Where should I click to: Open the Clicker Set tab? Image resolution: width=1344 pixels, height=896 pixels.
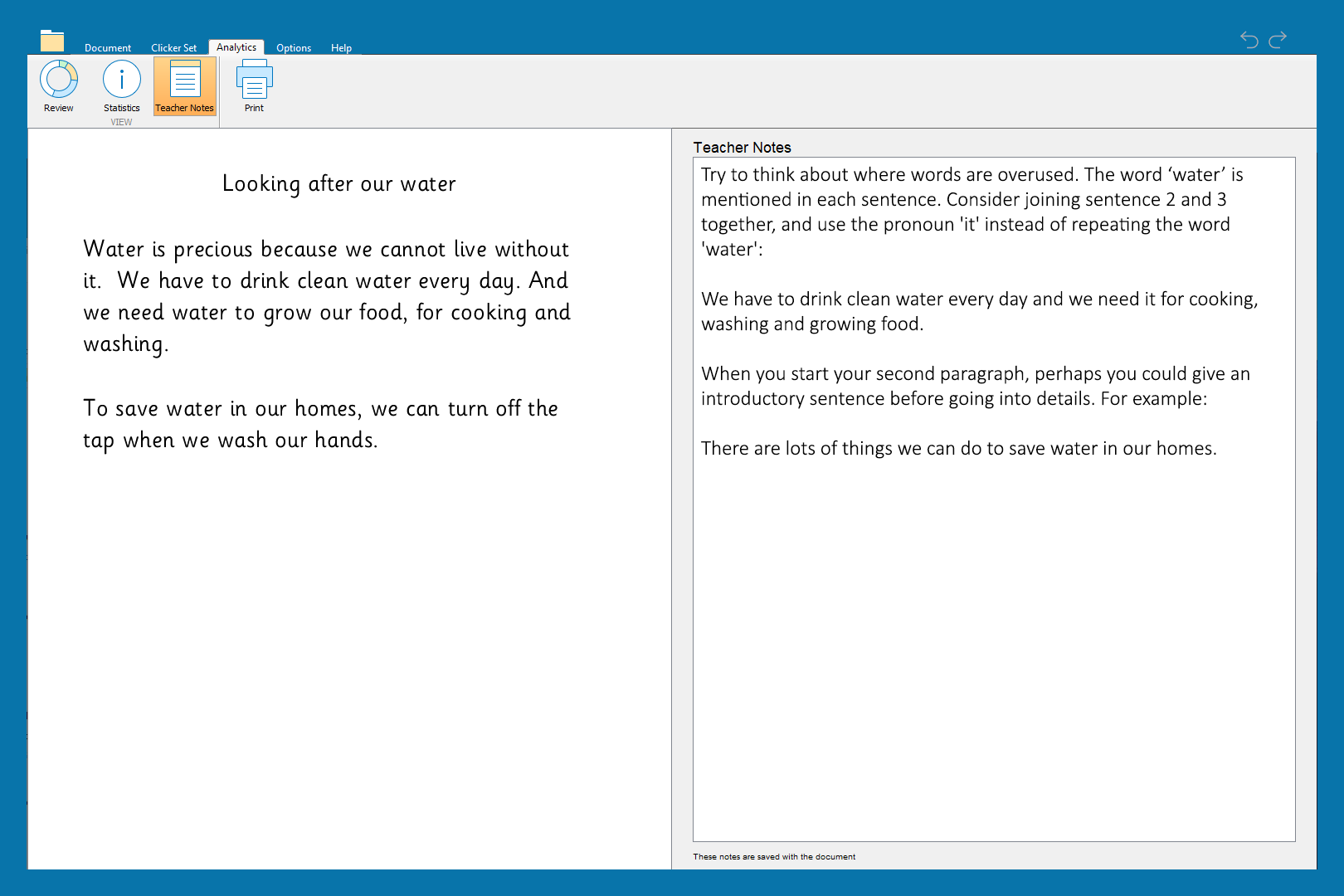[x=173, y=48]
